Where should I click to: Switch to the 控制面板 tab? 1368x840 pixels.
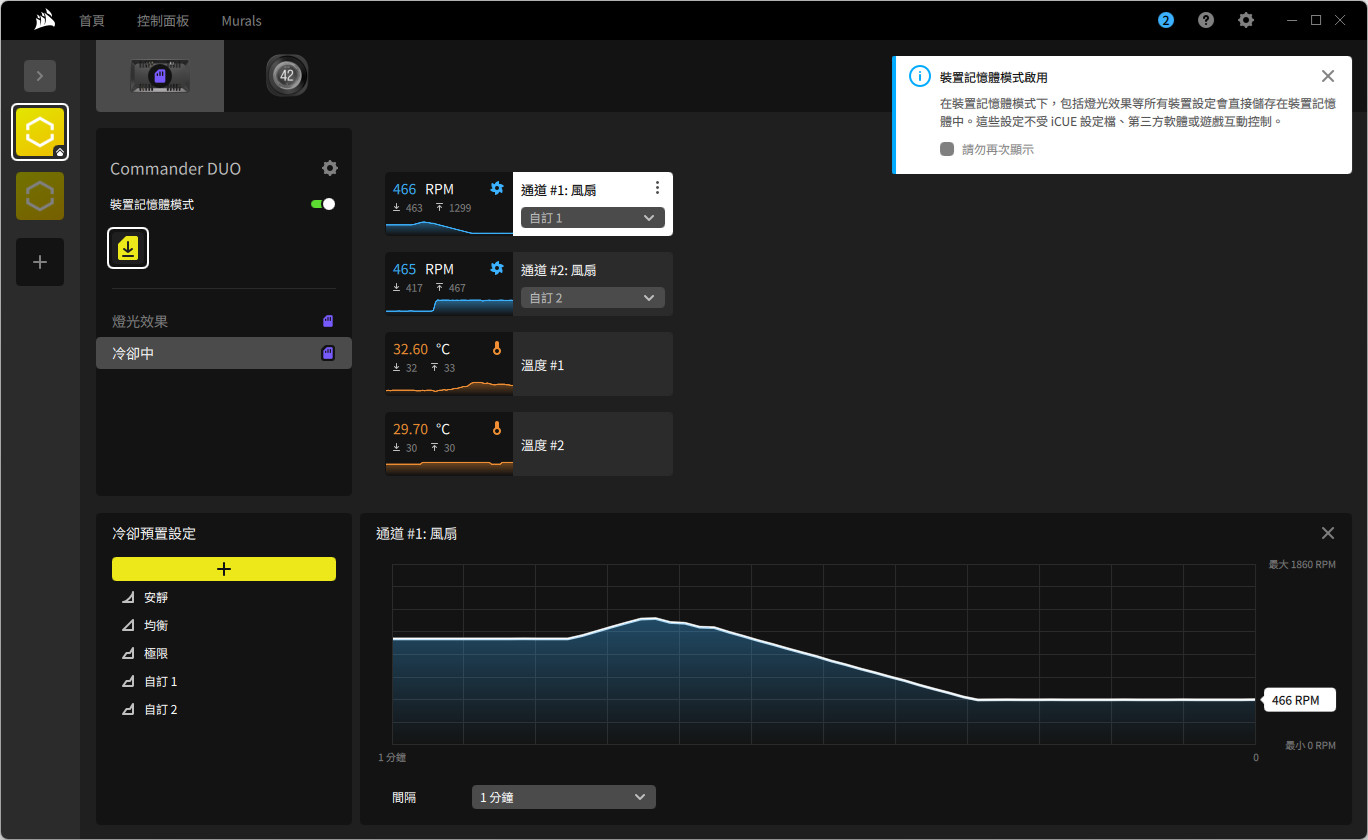pos(163,21)
